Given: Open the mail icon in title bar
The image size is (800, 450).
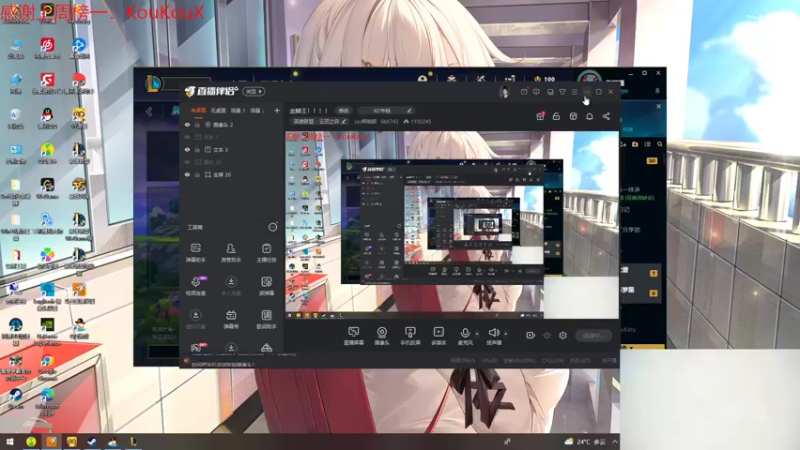Looking at the screenshot, I should click(524, 92).
